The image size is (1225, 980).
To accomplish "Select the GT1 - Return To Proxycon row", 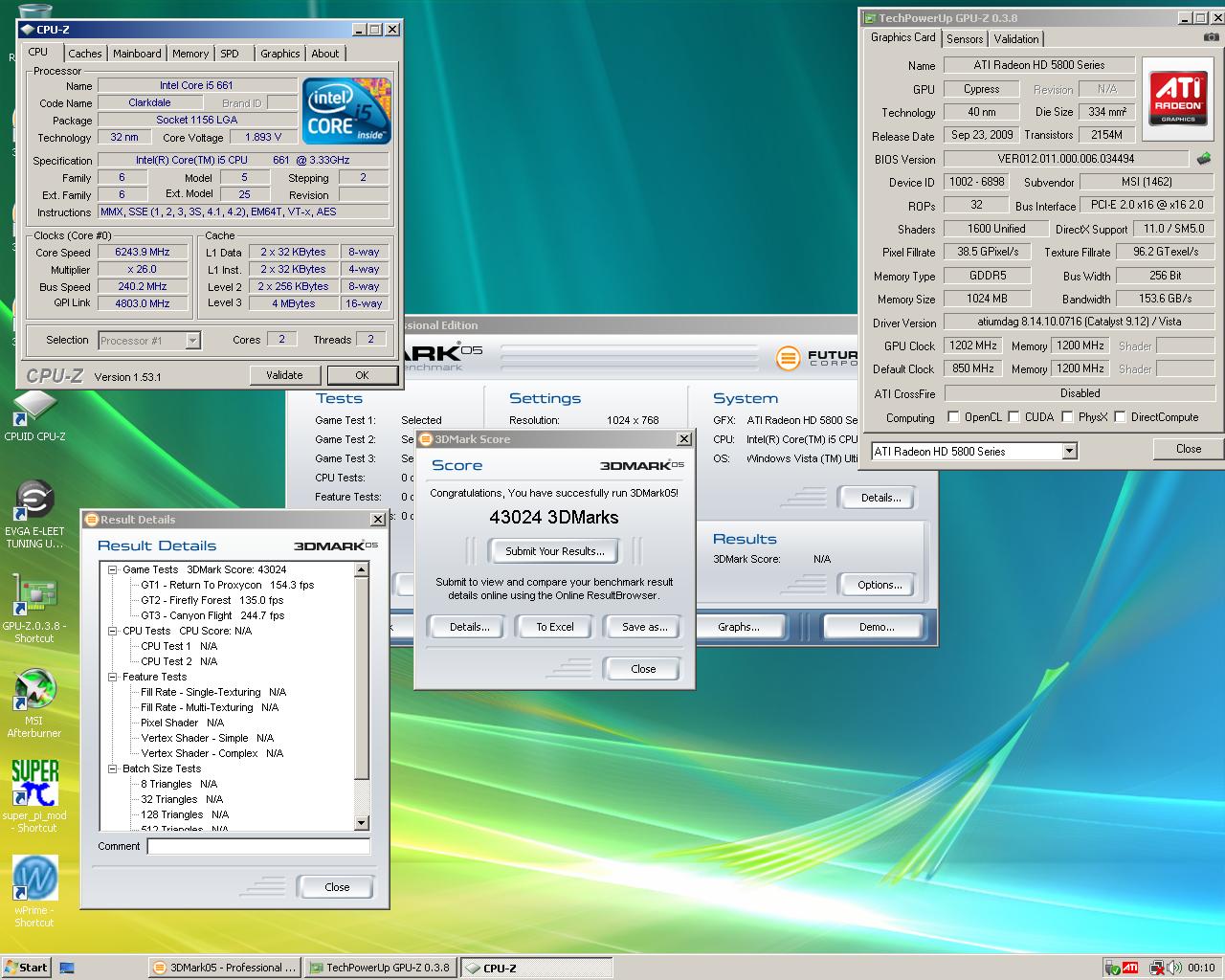I will [228, 585].
